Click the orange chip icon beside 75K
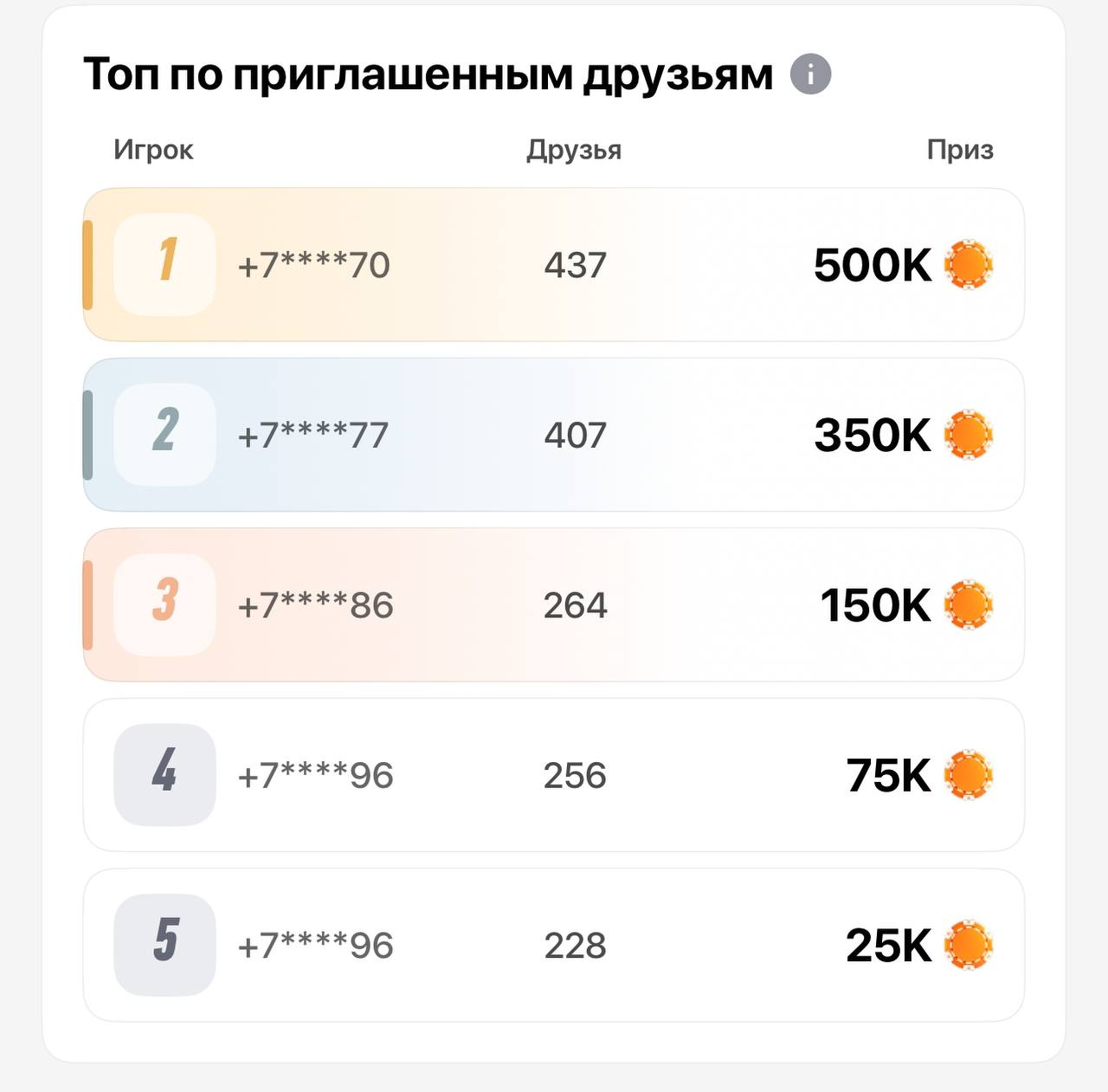Image resolution: width=1108 pixels, height=1092 pixels. tap(968, 774)
